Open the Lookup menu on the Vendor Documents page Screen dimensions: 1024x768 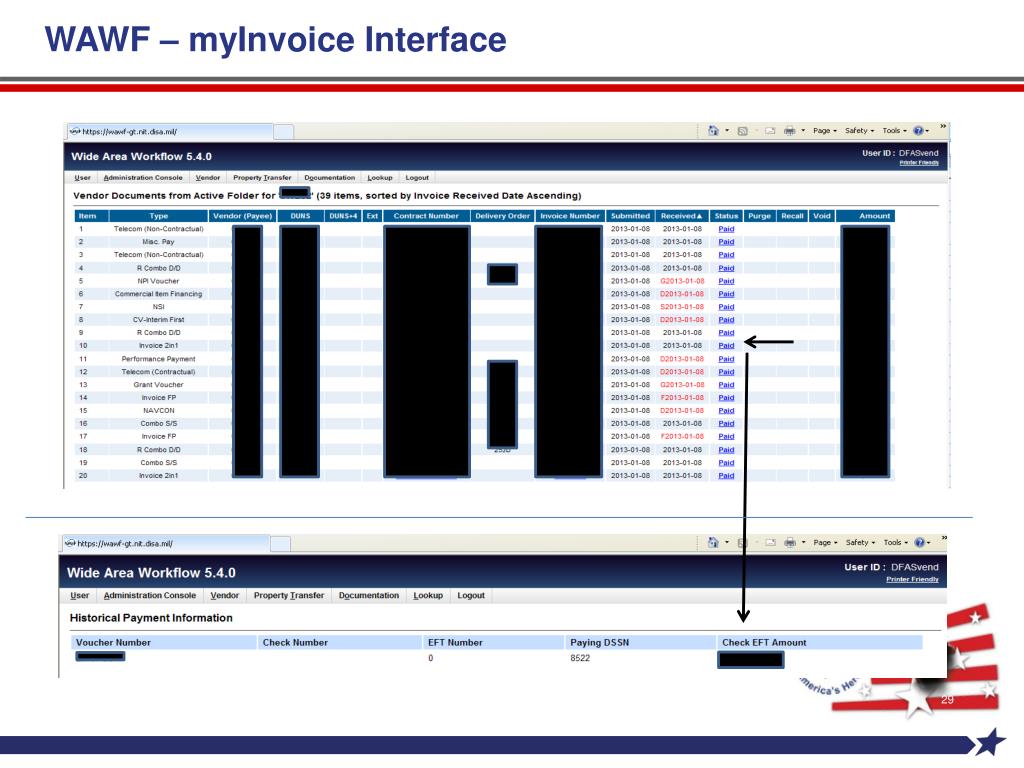(380, 178)
